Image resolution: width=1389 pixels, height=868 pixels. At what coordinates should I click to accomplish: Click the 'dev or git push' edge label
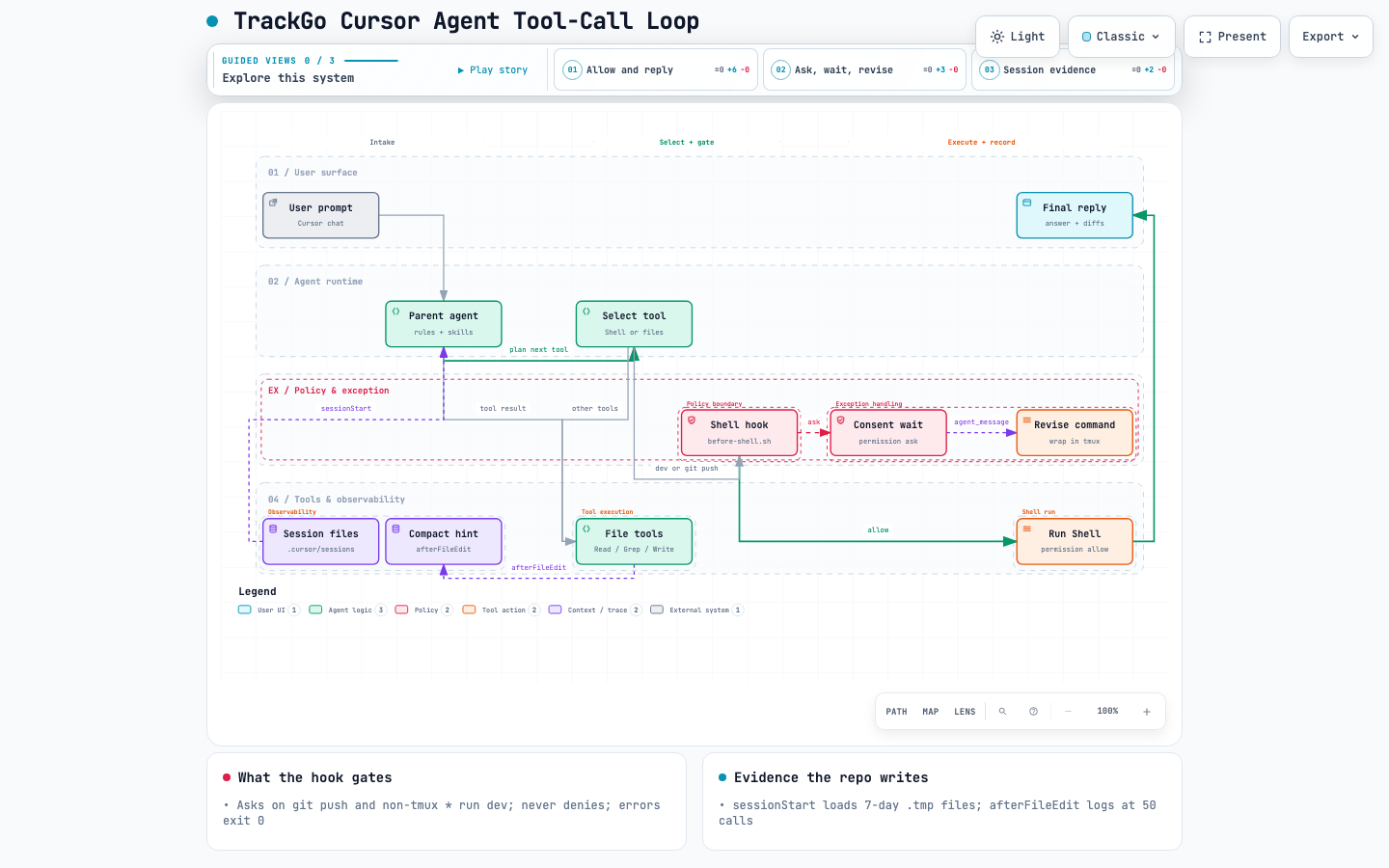tap(687, 469)
